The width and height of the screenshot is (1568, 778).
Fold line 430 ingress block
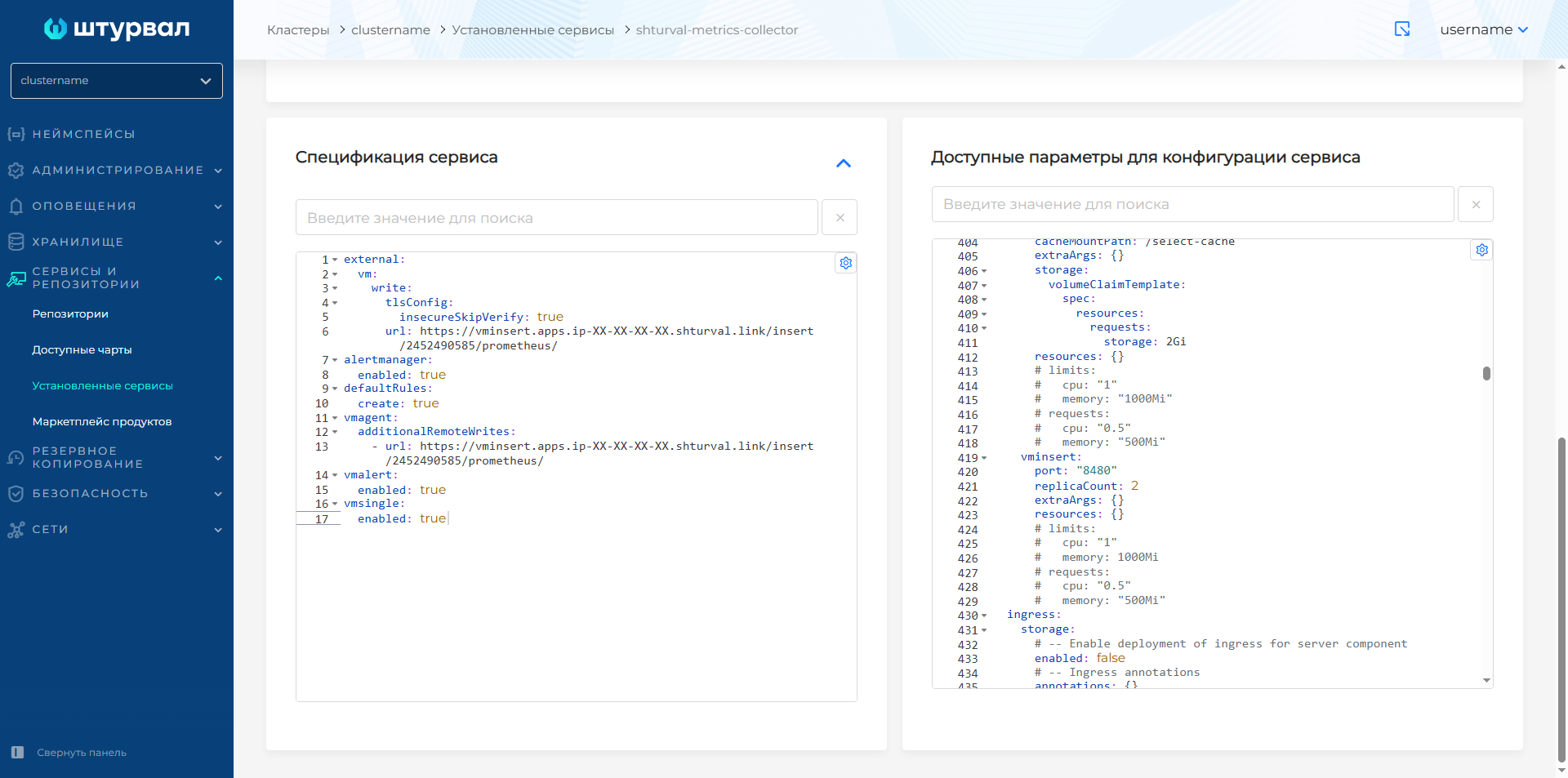point(984,616)
